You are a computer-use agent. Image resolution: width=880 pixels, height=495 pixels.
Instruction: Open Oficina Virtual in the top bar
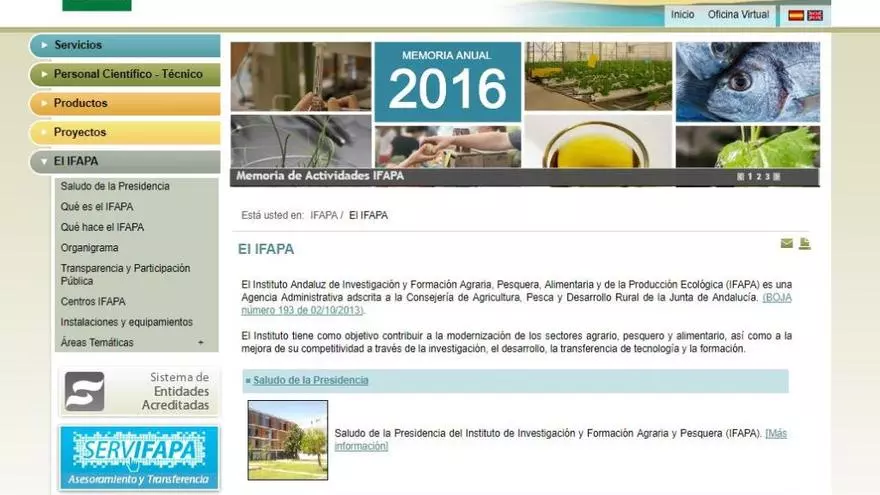[738, 15]
